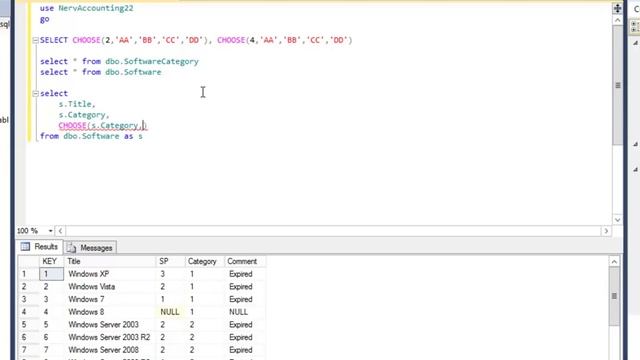The width and height of the screenshot is (640, 360).
Task: Click the horizontal scrollbar right arrow
Action: click(x=606, y=231)
